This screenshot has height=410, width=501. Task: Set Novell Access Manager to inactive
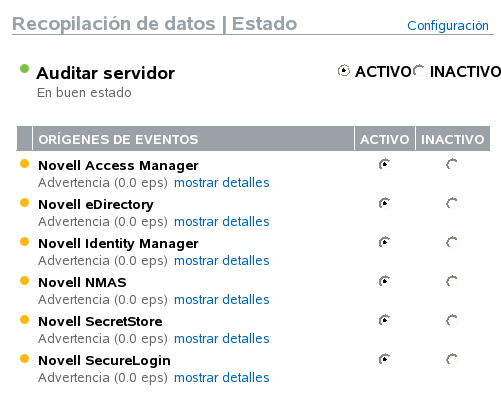(452, 164)
